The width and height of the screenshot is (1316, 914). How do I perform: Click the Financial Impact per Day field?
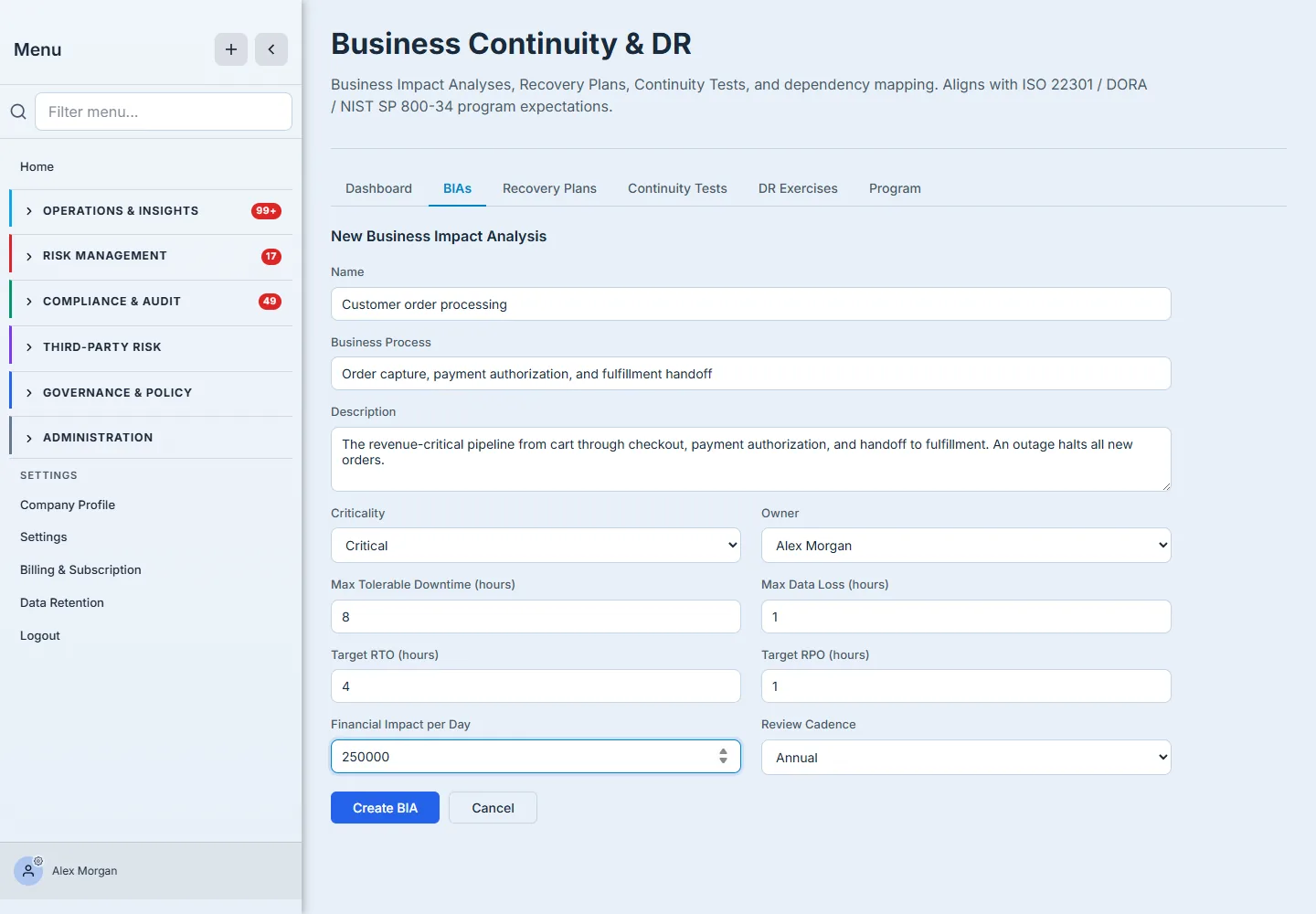pyautogui.click(x=536, y=757)
